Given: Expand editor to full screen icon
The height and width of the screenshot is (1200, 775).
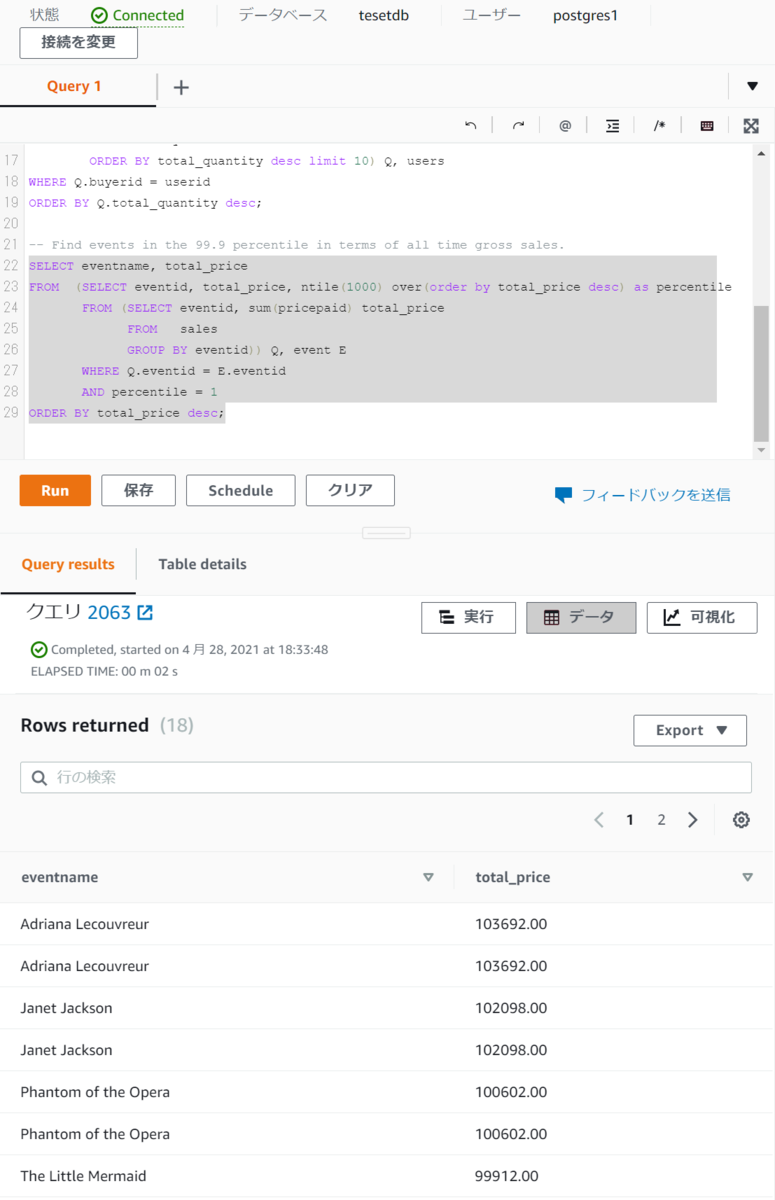Looking at the screenshot, I should click(751, 125).
